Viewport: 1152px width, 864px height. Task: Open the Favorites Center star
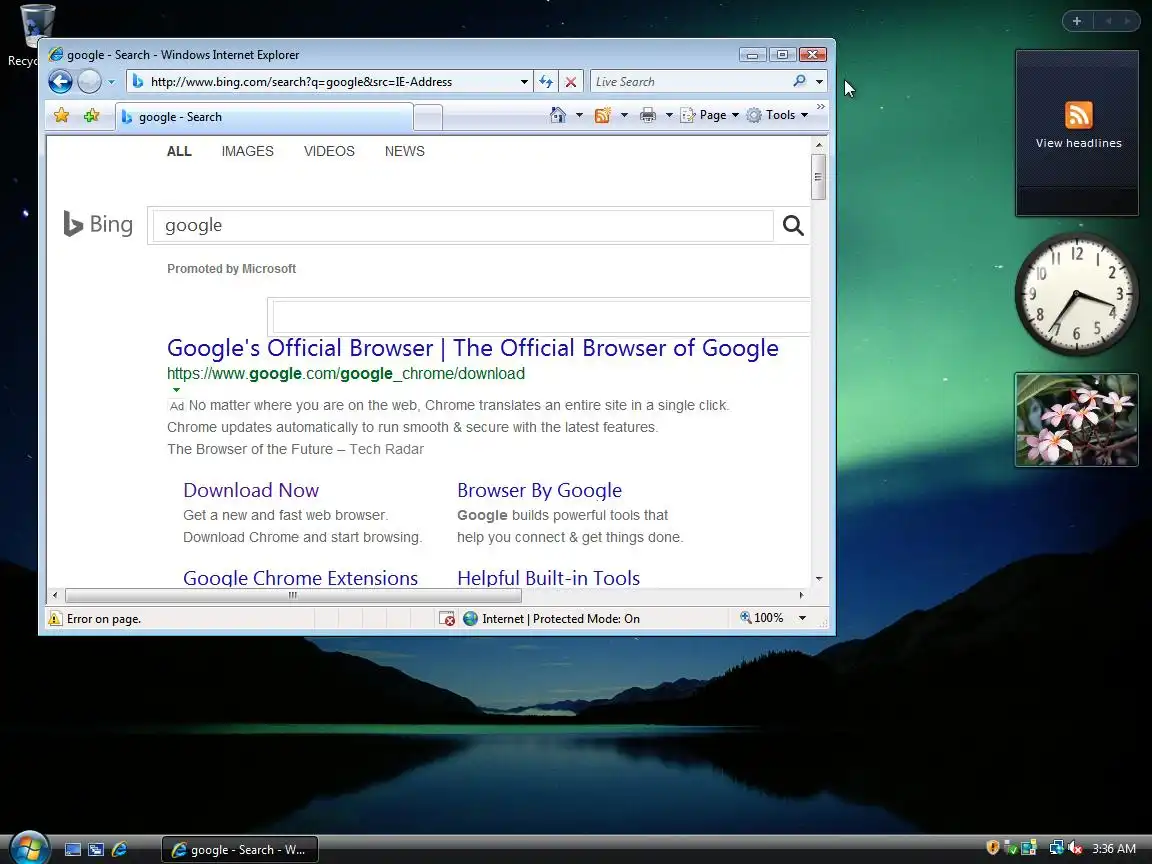pos(62,115)
